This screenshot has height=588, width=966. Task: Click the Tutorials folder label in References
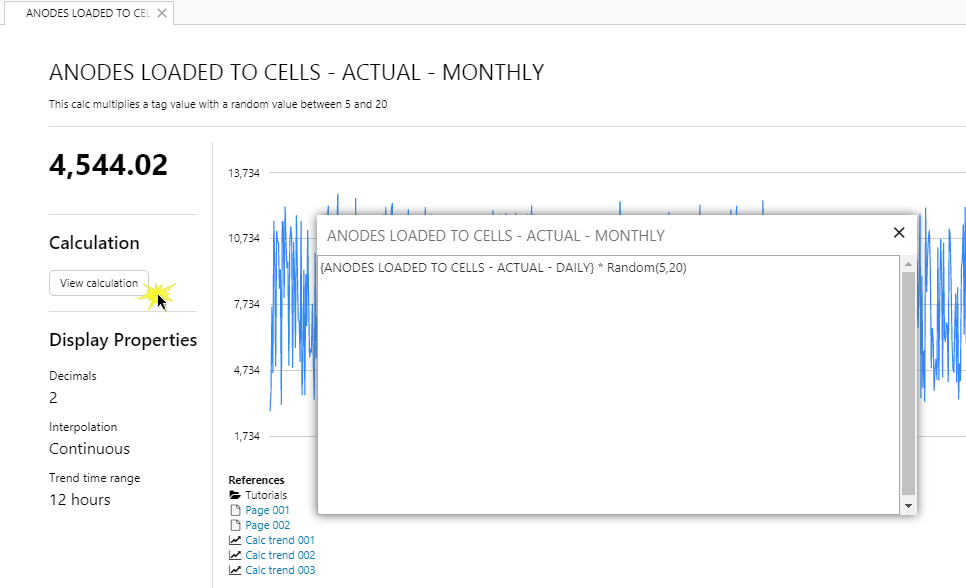pyautogui.click(x=266, y=495)
